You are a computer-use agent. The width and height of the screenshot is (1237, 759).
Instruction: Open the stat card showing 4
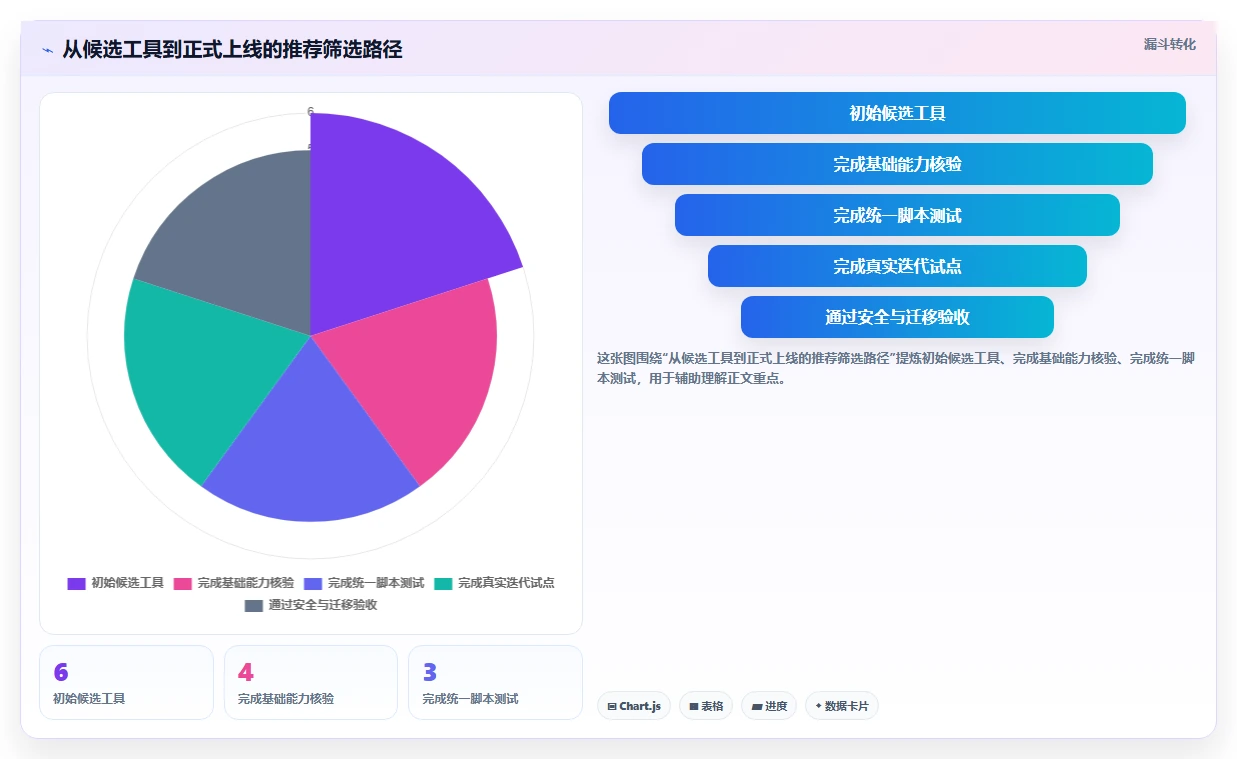pyautogui.click(x=311, y=682)
